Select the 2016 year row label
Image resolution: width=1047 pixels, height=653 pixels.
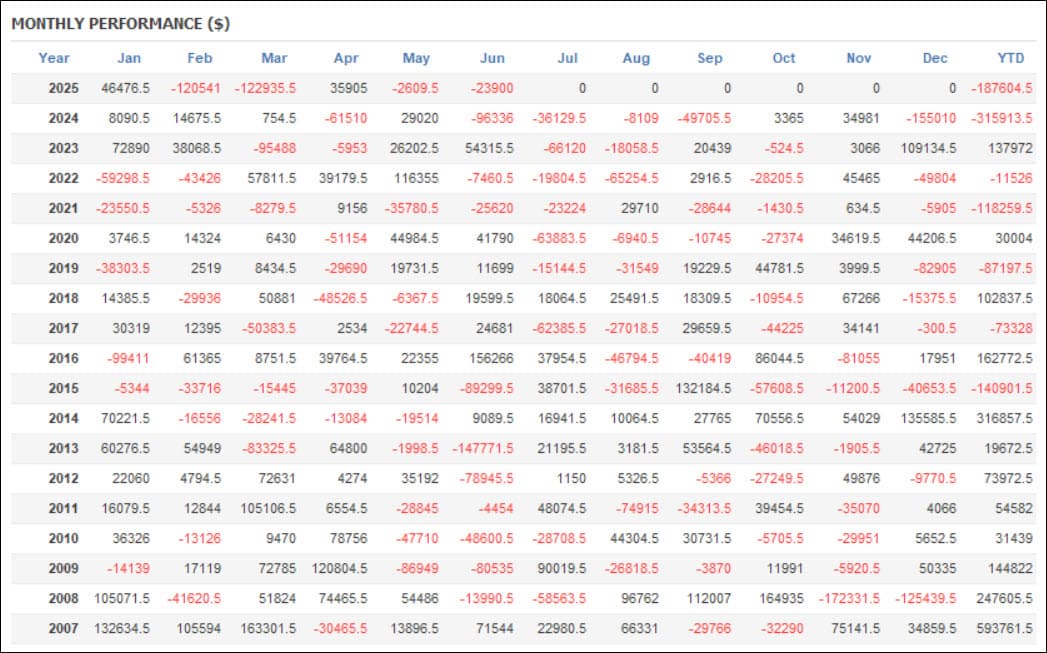tap(63, 359)
